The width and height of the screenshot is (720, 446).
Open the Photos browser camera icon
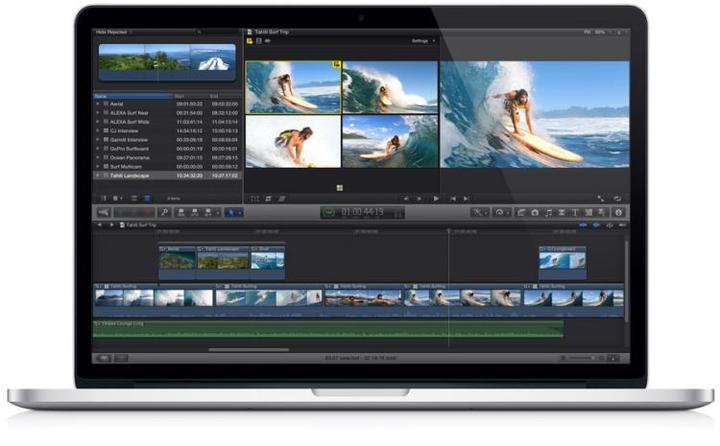535,212
